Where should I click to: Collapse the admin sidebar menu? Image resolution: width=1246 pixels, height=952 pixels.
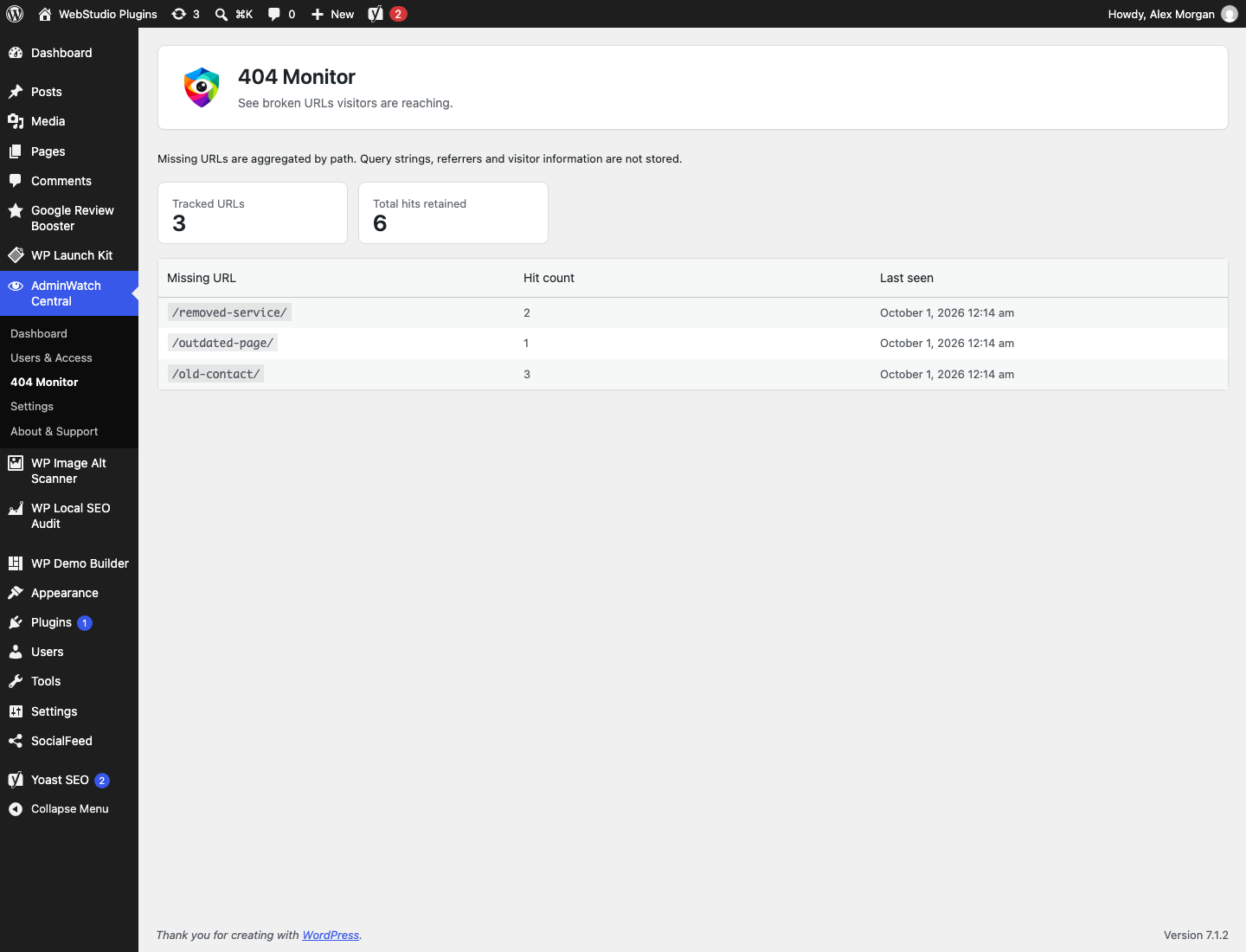(69, 809)
